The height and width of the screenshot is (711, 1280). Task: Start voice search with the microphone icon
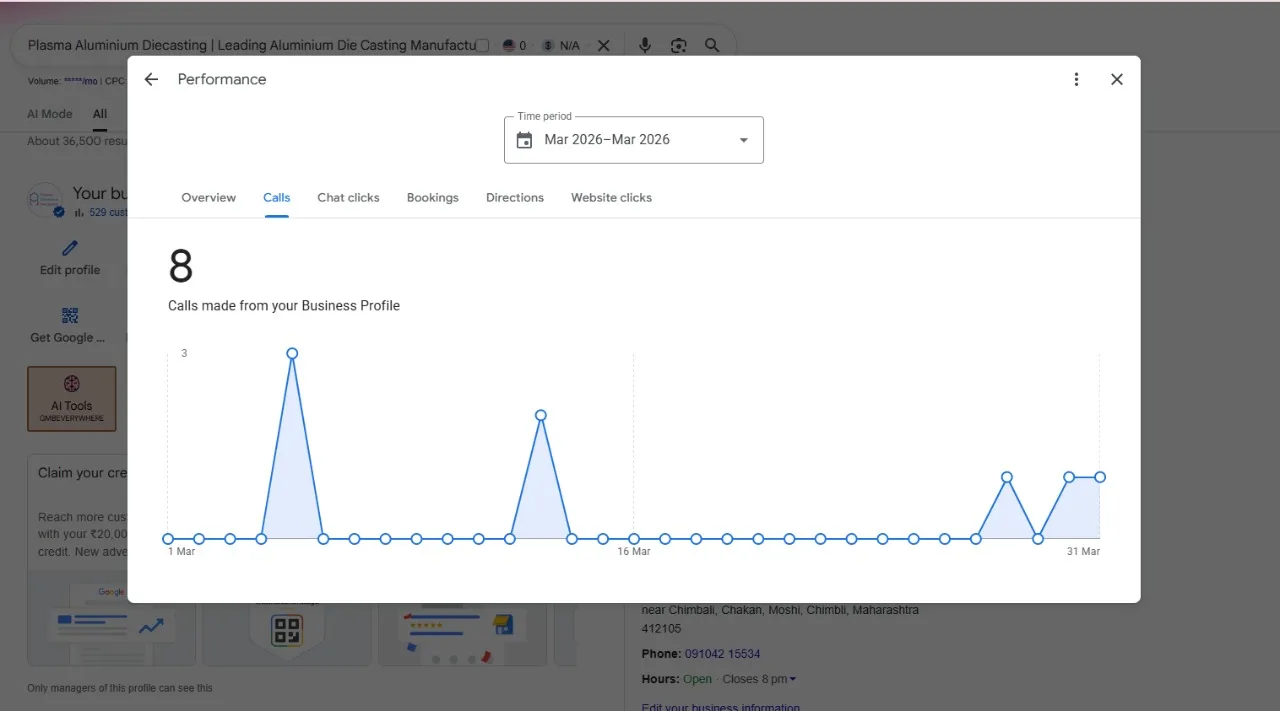coord(645,45)
